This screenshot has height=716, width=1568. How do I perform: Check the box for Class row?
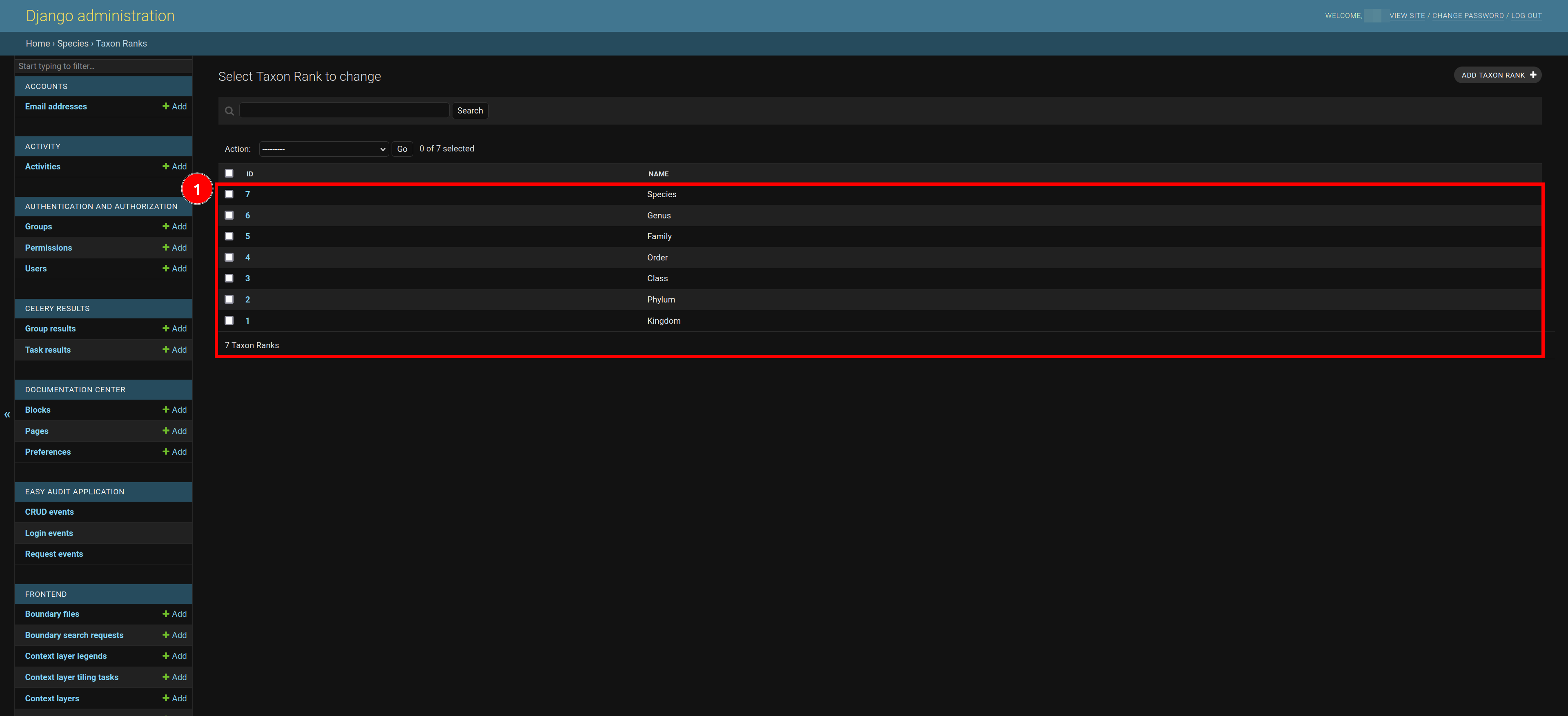(x=229, y=278)
